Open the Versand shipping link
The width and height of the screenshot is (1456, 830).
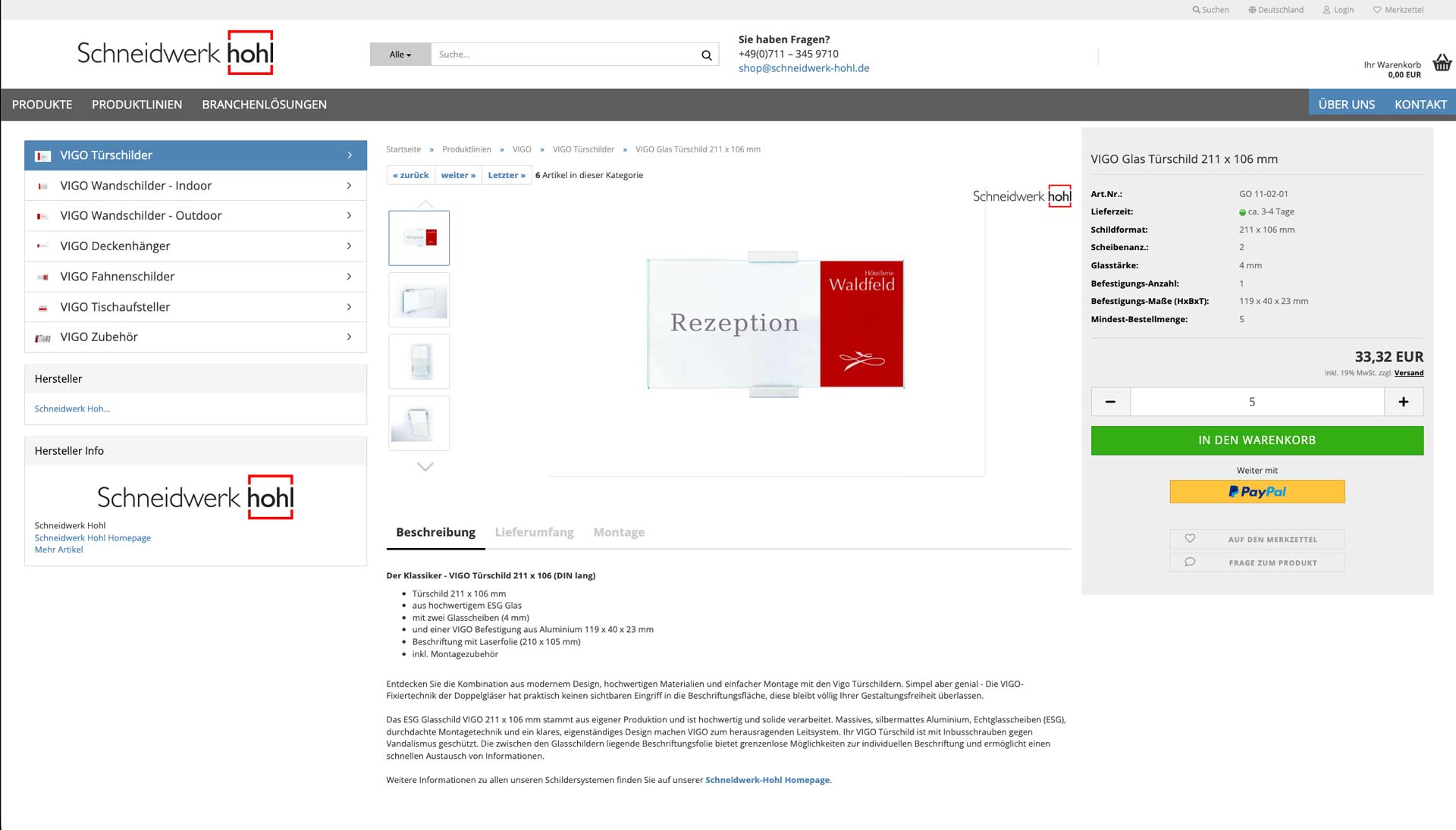[x=1409, y=373]
